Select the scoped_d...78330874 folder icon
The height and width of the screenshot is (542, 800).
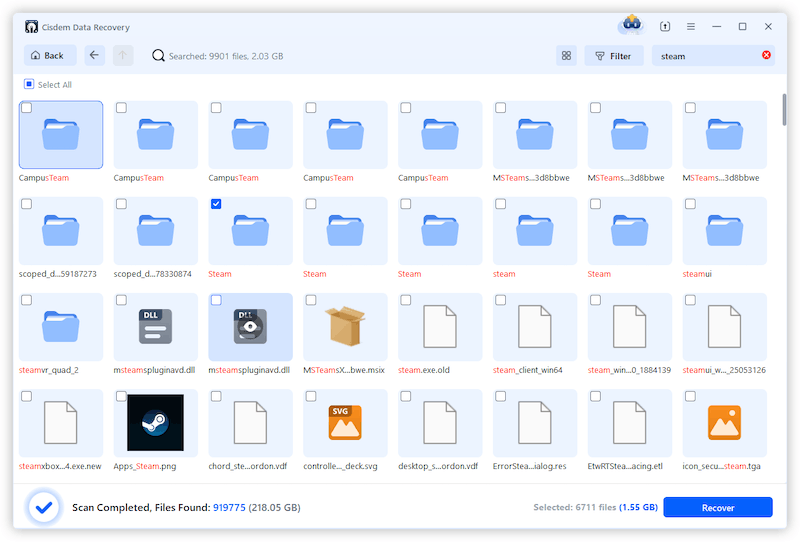[x=156, y=231]
